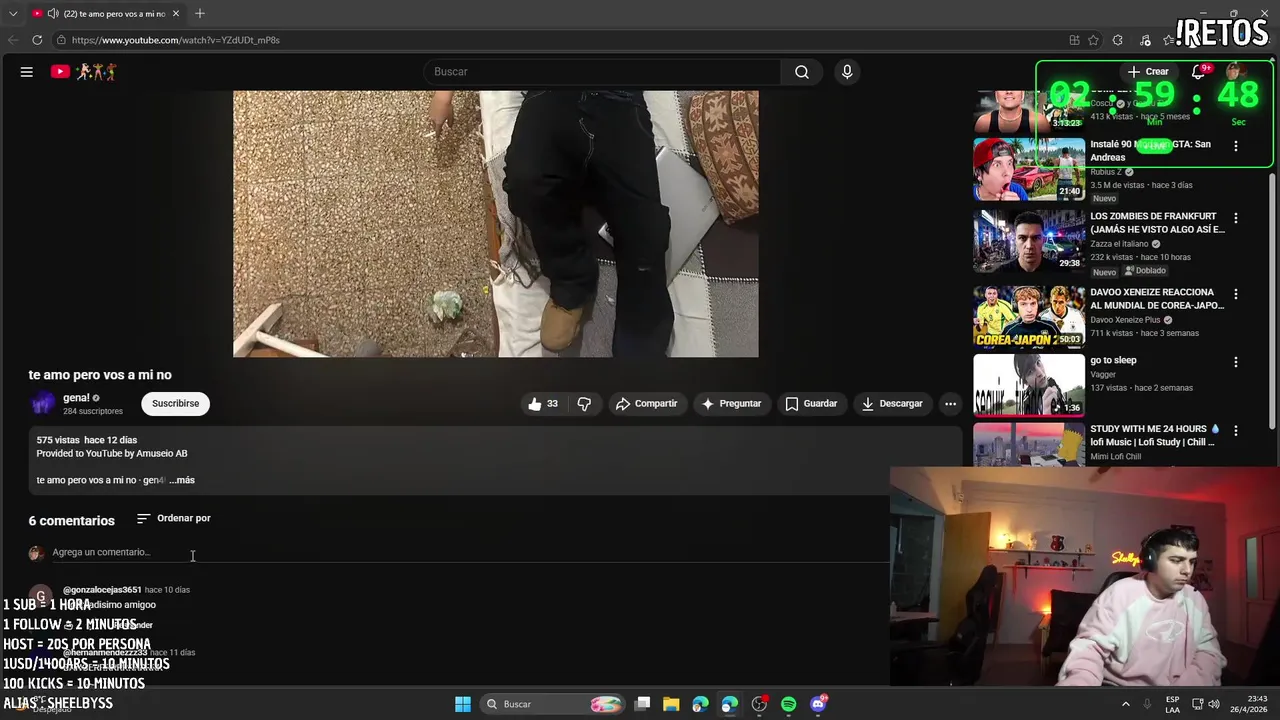The width and height of the screenshot is (1280, 720).
Task: Open the notifications bell
Action: click(1198, 72)
